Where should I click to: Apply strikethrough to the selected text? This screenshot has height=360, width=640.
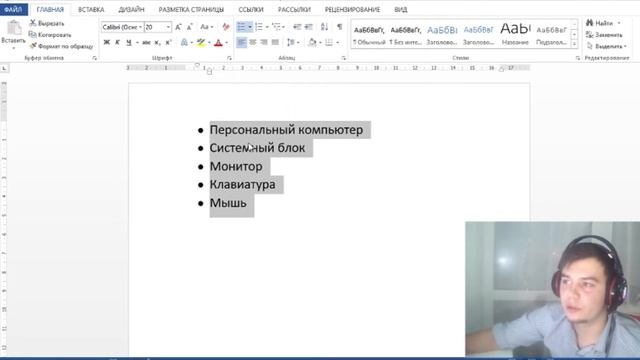coord(146,42)
